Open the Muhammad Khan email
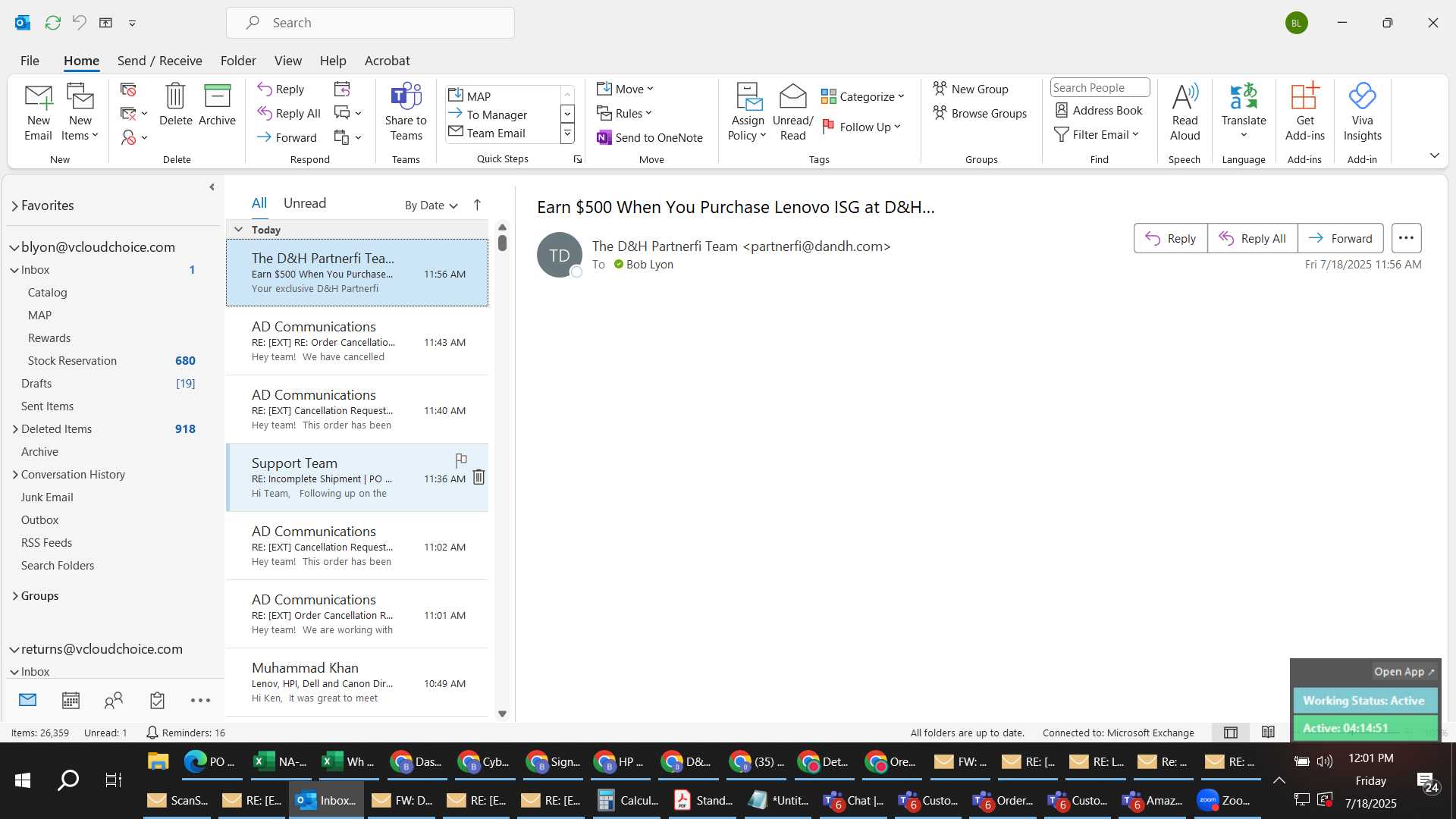The height and width of the screenshot is (819, 1456). pyautogui.click(x=356, y=682)
